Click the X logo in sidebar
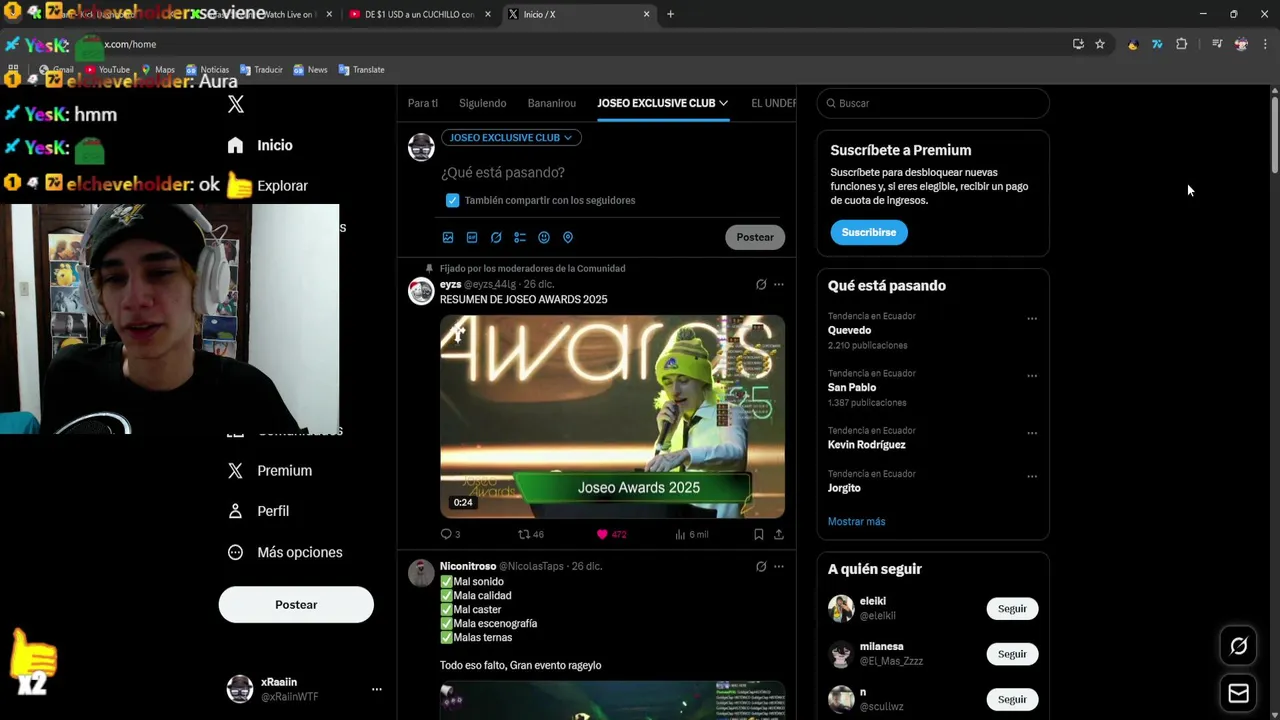This screenshot has width=1280, height=720. 236,104
